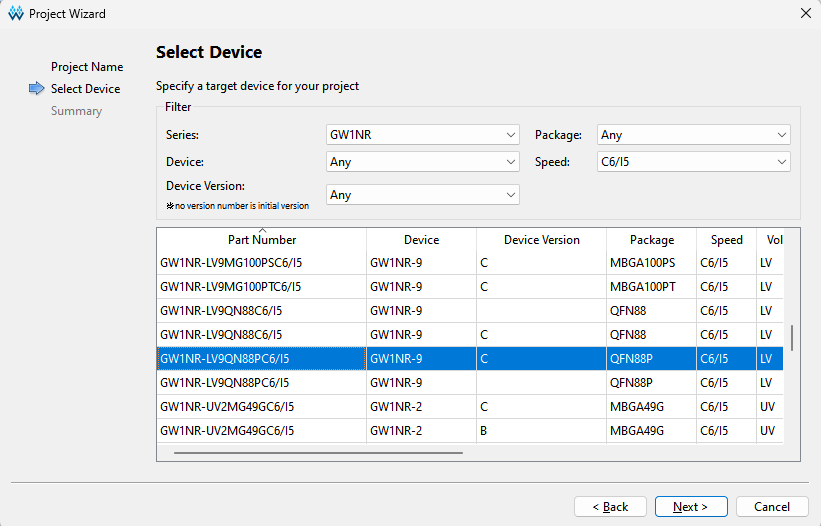Open the Device Version dropdown
The image size is (821, 526).
pos(422,195)
